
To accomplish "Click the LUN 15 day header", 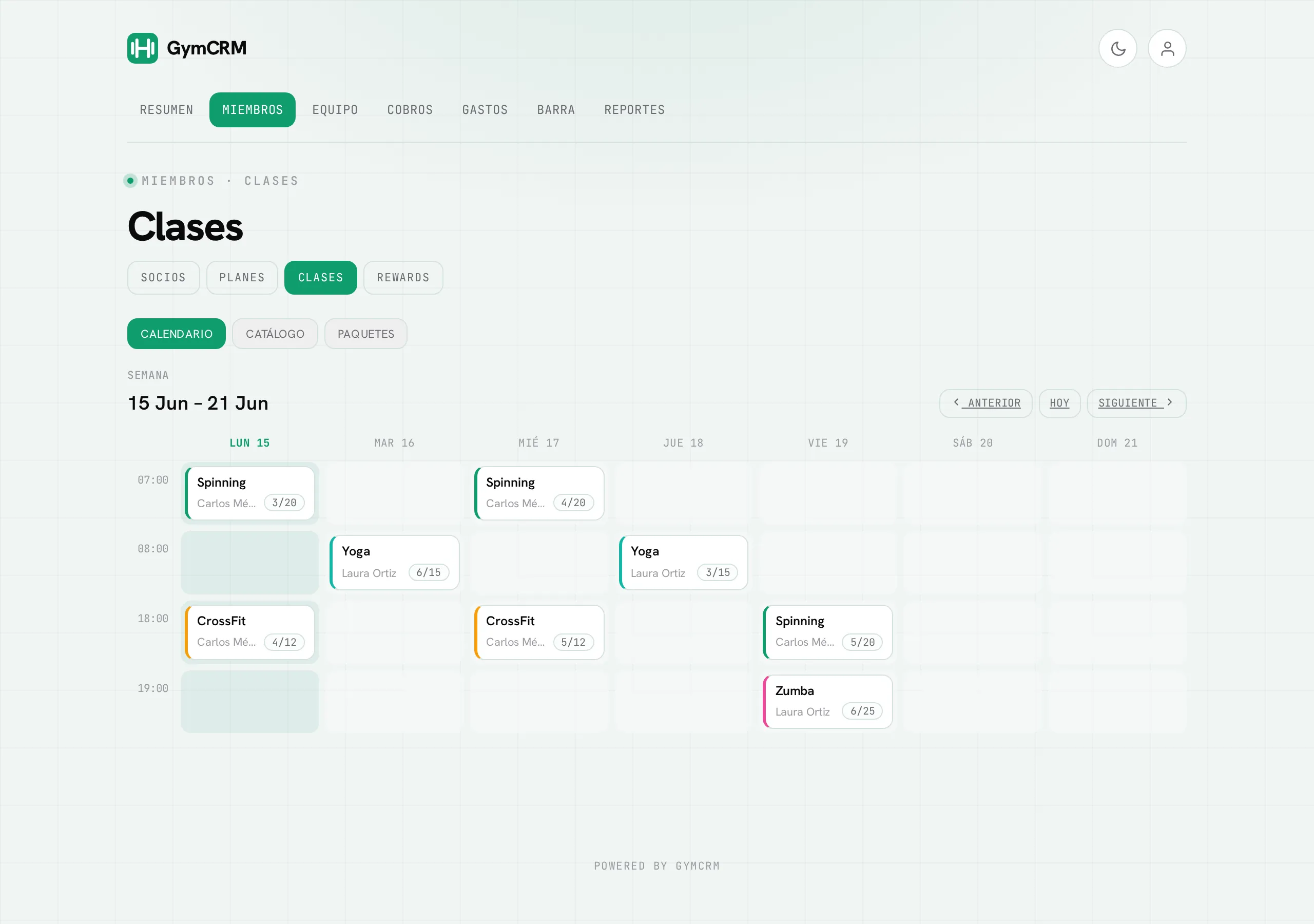I will [x=249, y=443].
